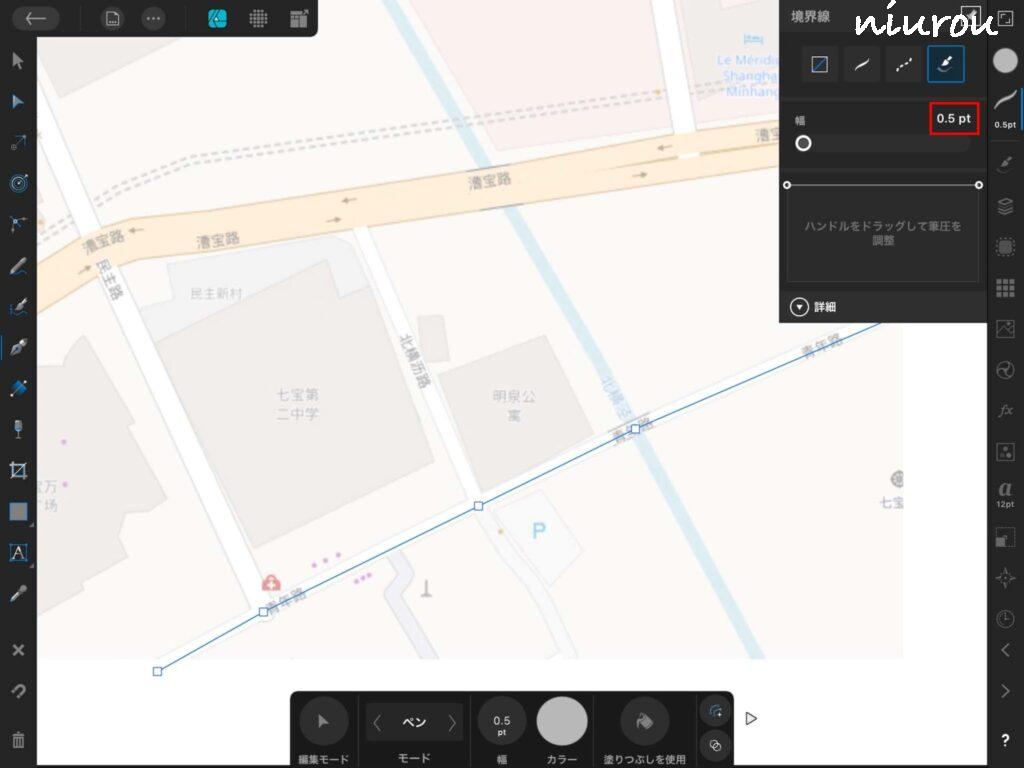Select the Move tool arrow
The image size is (1024, 768).
click(x=18, y=61)
